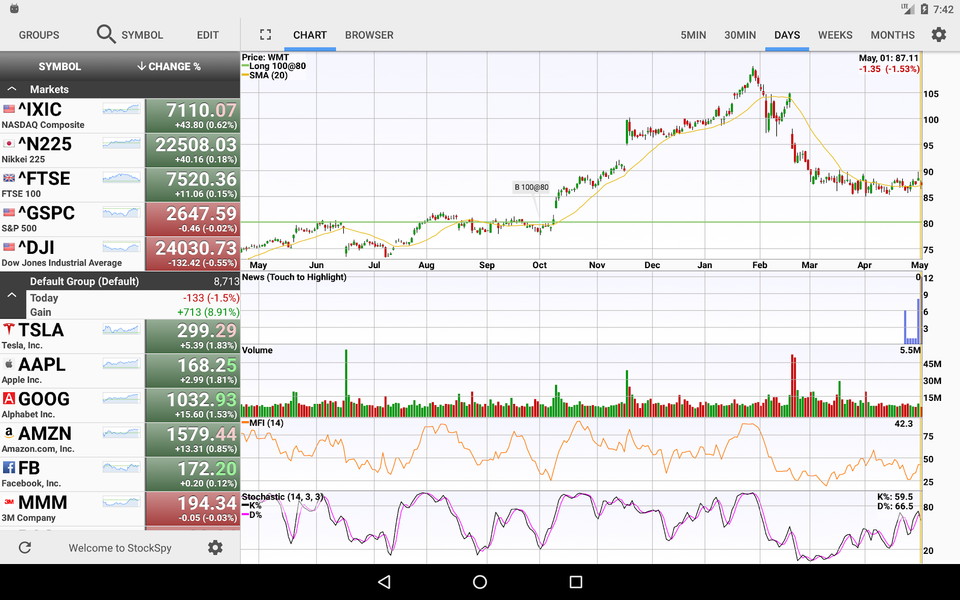The image size is (960, 600).
Task: Collapse the Markets section
Action: point(12,89)
